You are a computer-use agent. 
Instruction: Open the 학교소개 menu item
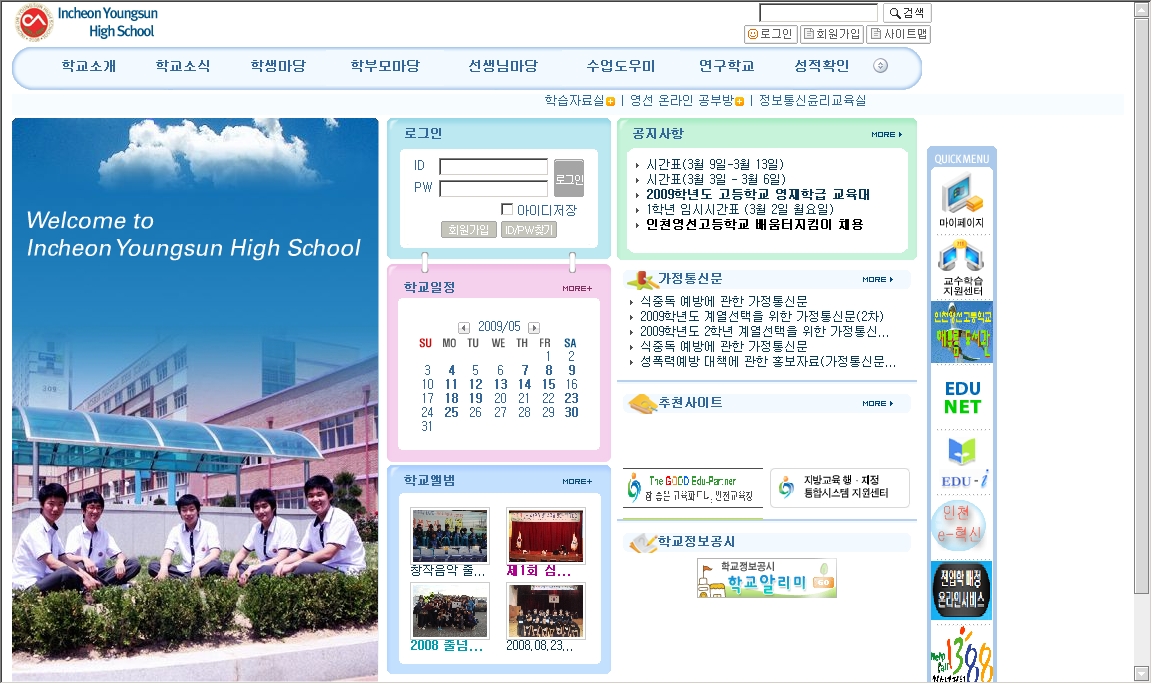pos(88,66)
